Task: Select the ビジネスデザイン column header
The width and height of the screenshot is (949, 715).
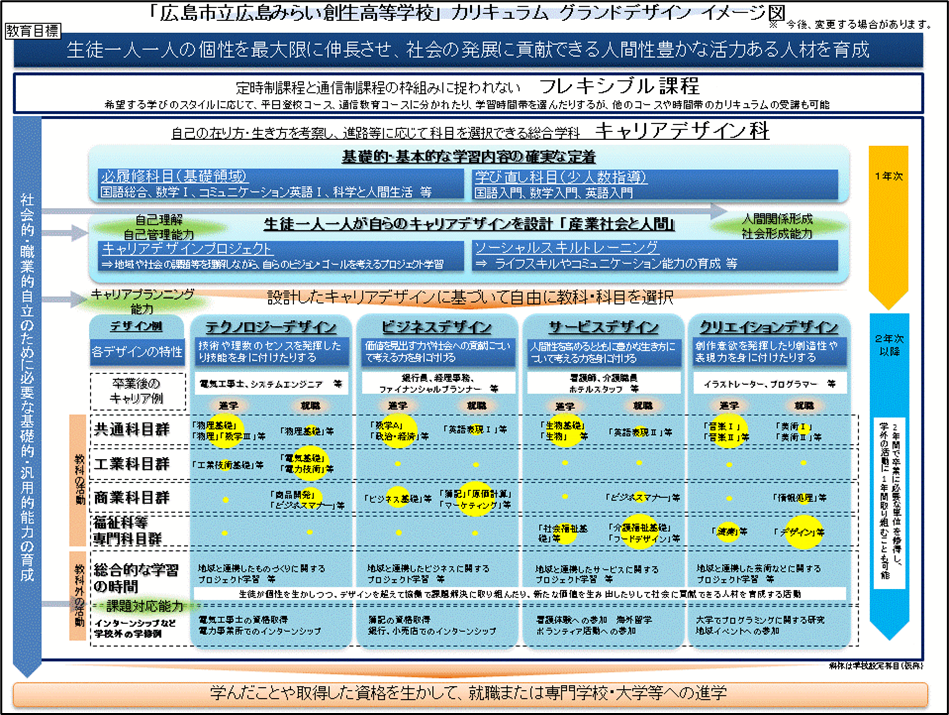Action: (436, 328)
